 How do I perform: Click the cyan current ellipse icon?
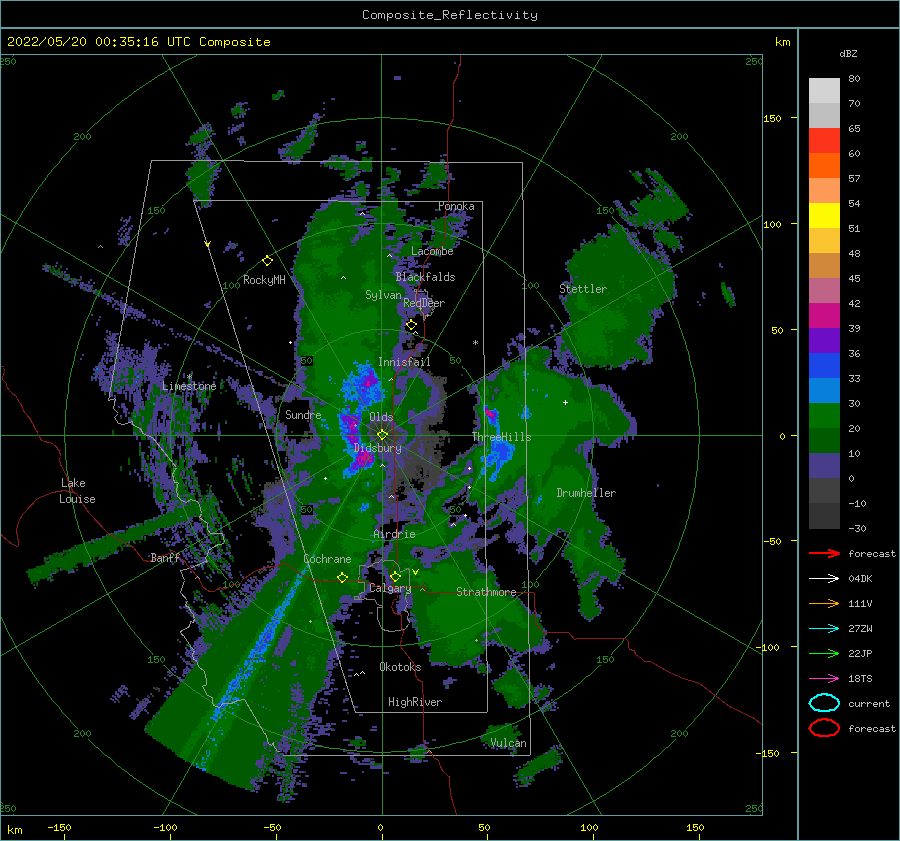click(824, 703)
